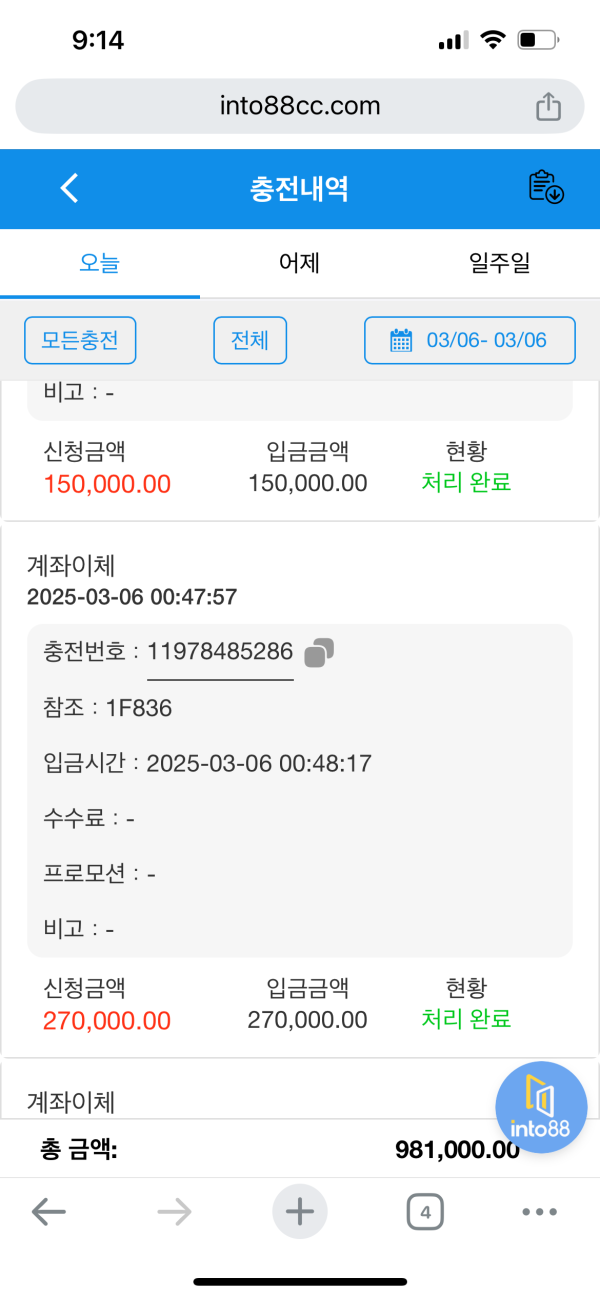The height and width of the screenshot is (1298, 600).
Task: Open browser more options three-dot menu
Action: tap(540, 1213)
